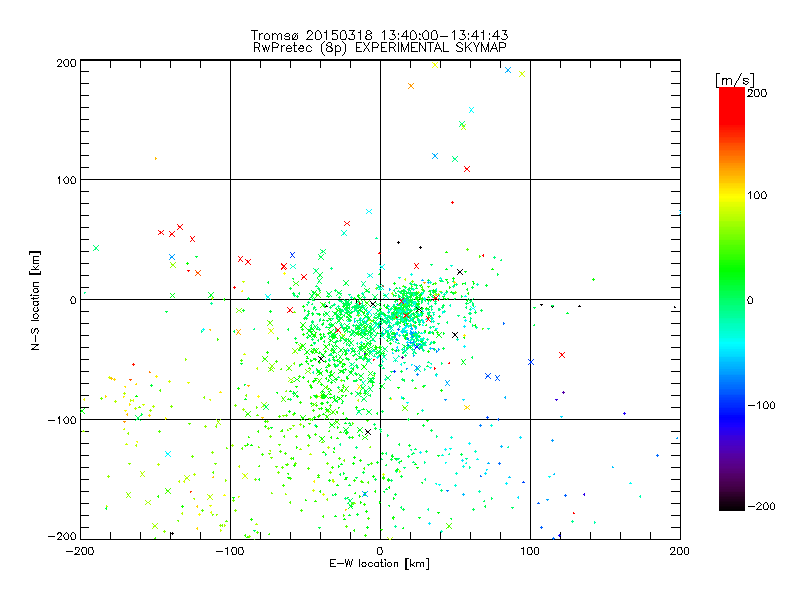800x600 pixels.
Task: Click the black bottom of the color bar
Action: (x=732, y=504)
